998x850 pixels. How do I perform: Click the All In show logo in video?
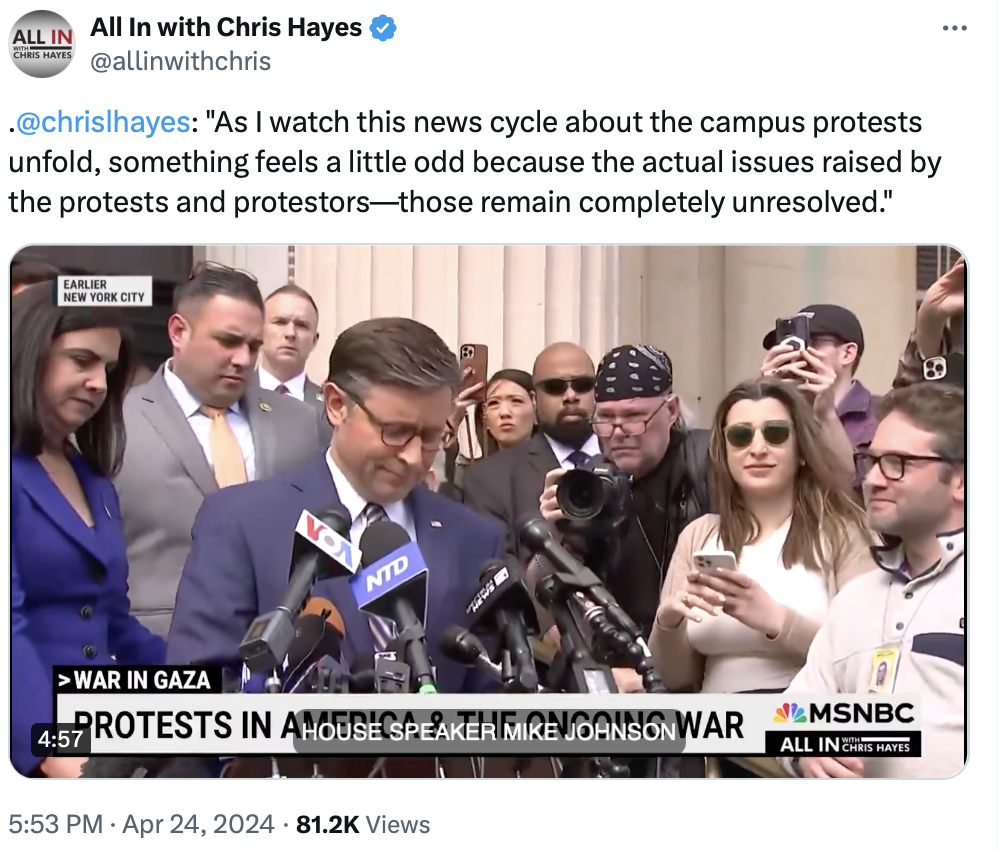843,744
